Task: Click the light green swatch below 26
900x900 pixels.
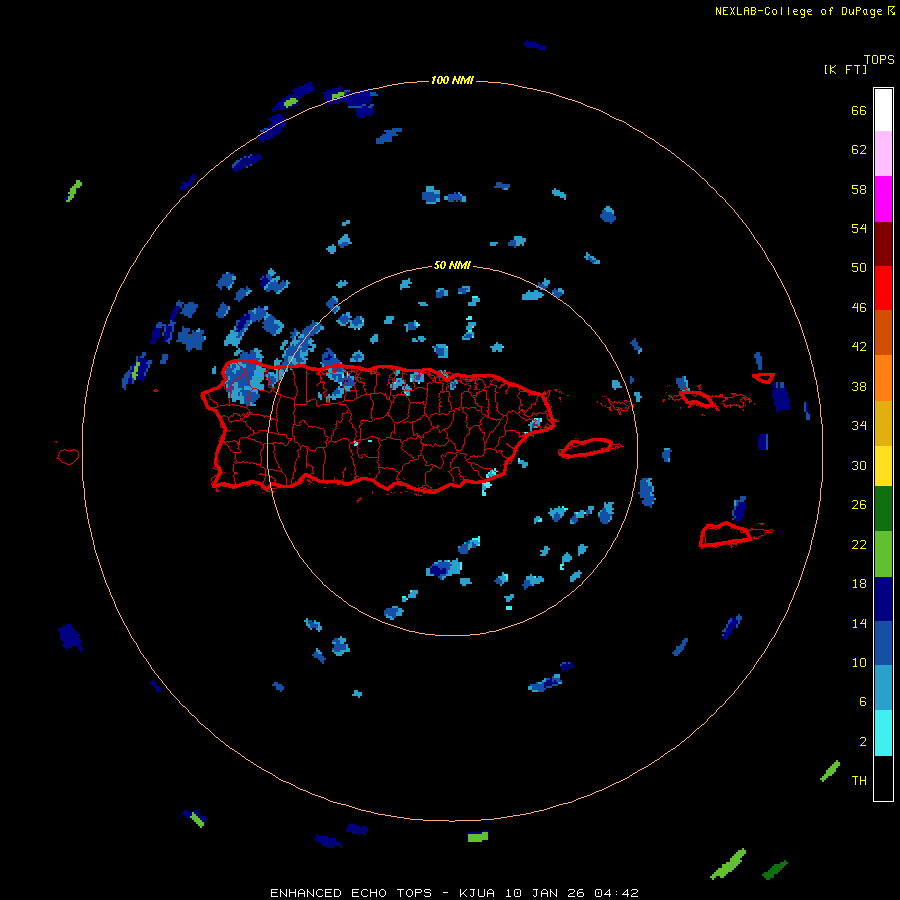Action: coord(883,554)
